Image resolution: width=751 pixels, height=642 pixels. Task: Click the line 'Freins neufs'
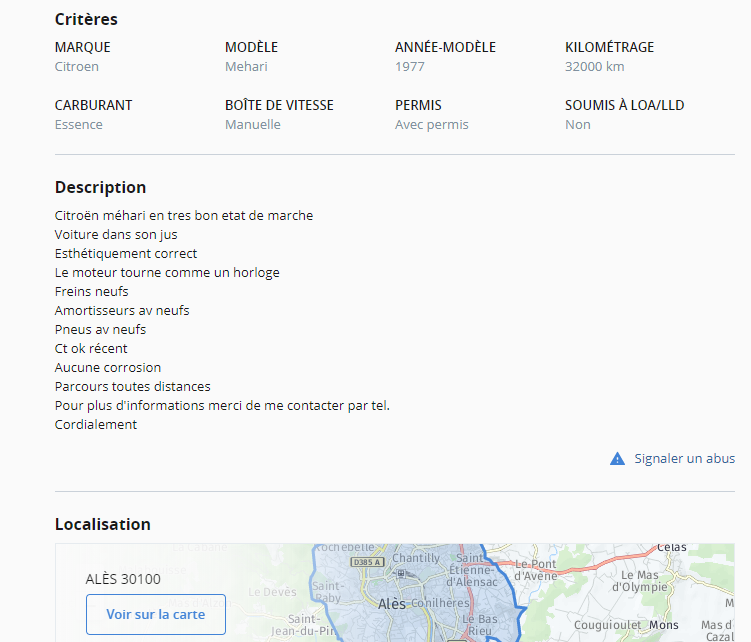point(91,291)
